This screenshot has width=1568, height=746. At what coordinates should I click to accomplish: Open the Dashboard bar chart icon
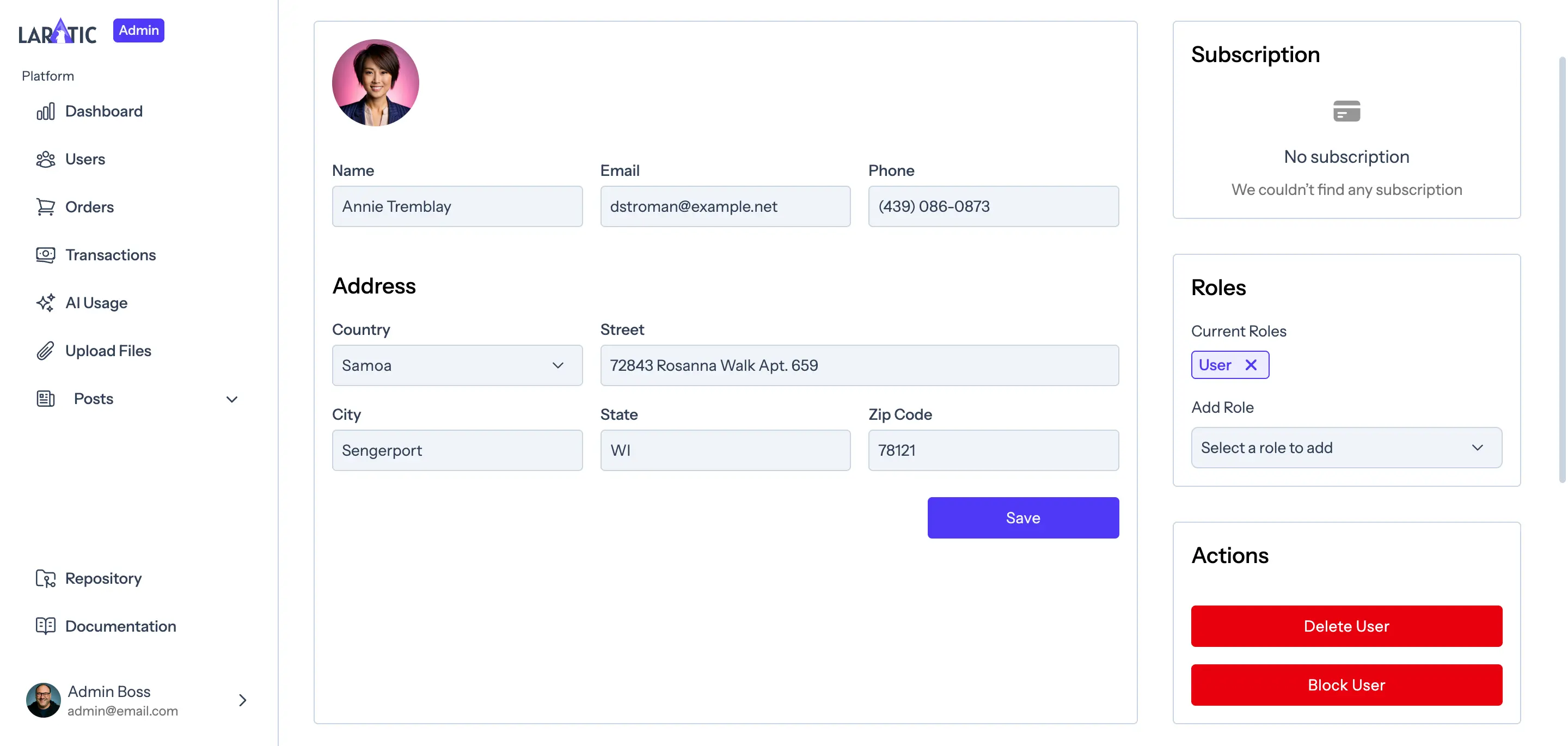[46, 112]
